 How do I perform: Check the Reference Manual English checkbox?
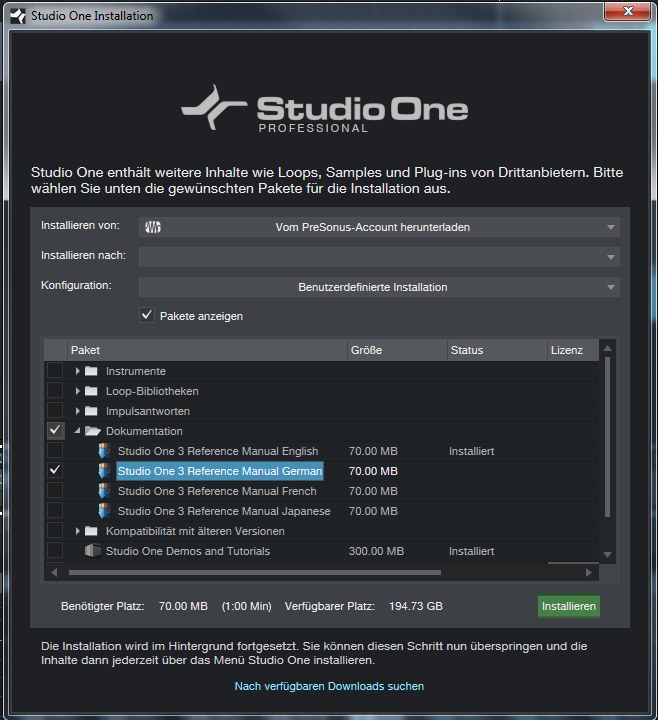[x=55, y=450]
